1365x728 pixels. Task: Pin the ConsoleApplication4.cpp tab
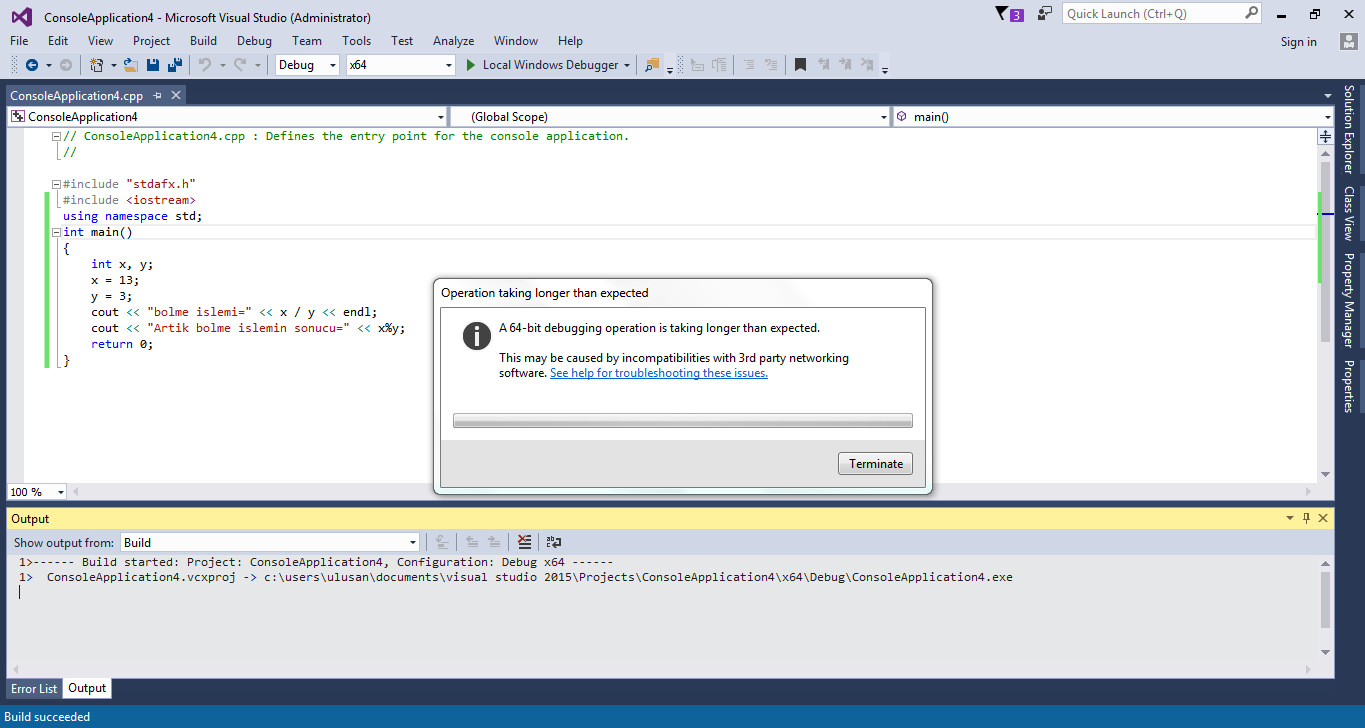tap(158, 95)
